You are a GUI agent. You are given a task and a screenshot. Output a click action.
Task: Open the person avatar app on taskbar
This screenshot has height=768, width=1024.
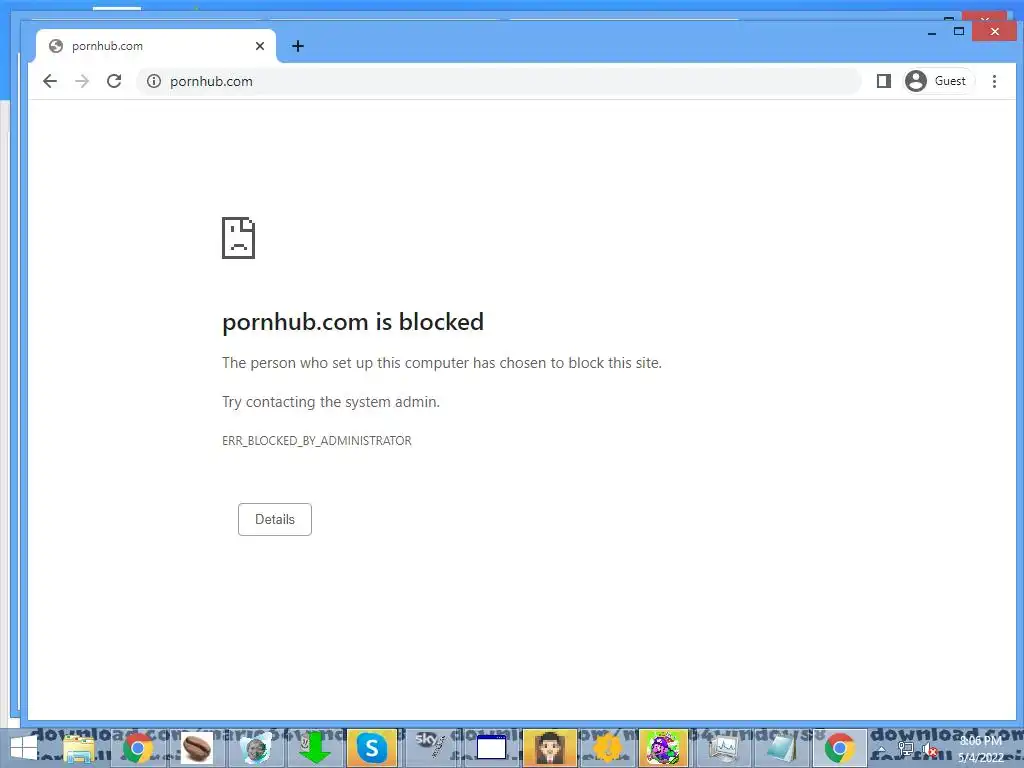click(549, 748)
